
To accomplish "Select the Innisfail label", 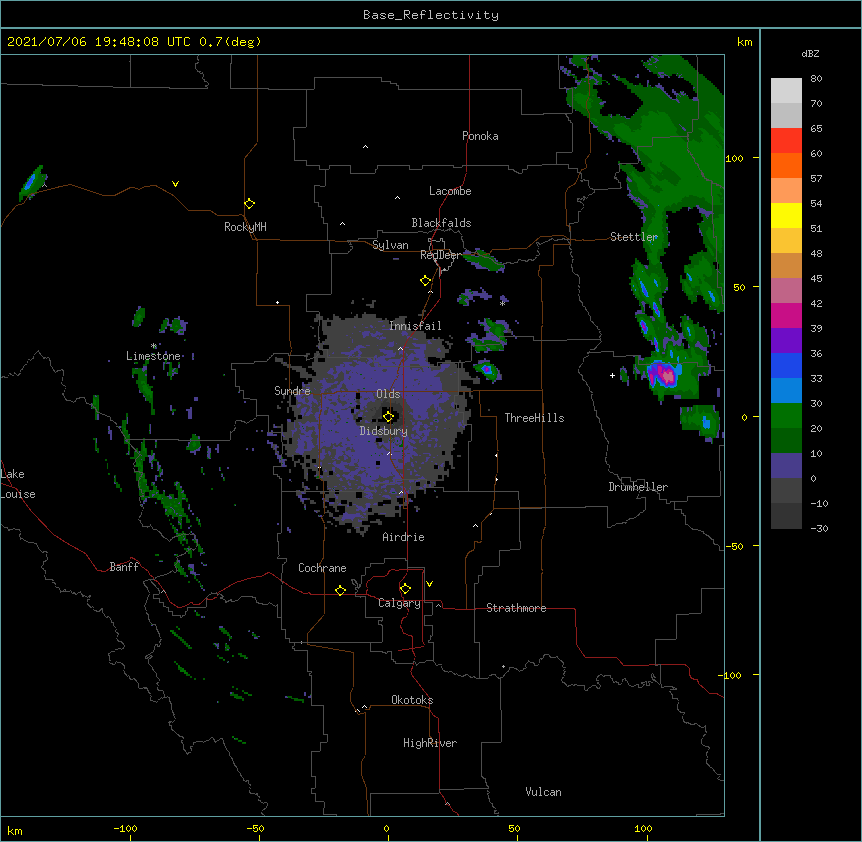I will 415,326.
